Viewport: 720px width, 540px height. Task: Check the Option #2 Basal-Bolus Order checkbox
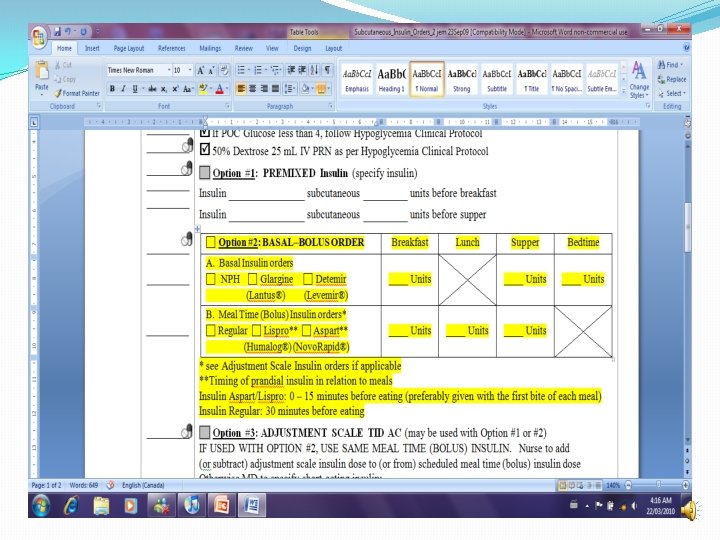[210, 242]
